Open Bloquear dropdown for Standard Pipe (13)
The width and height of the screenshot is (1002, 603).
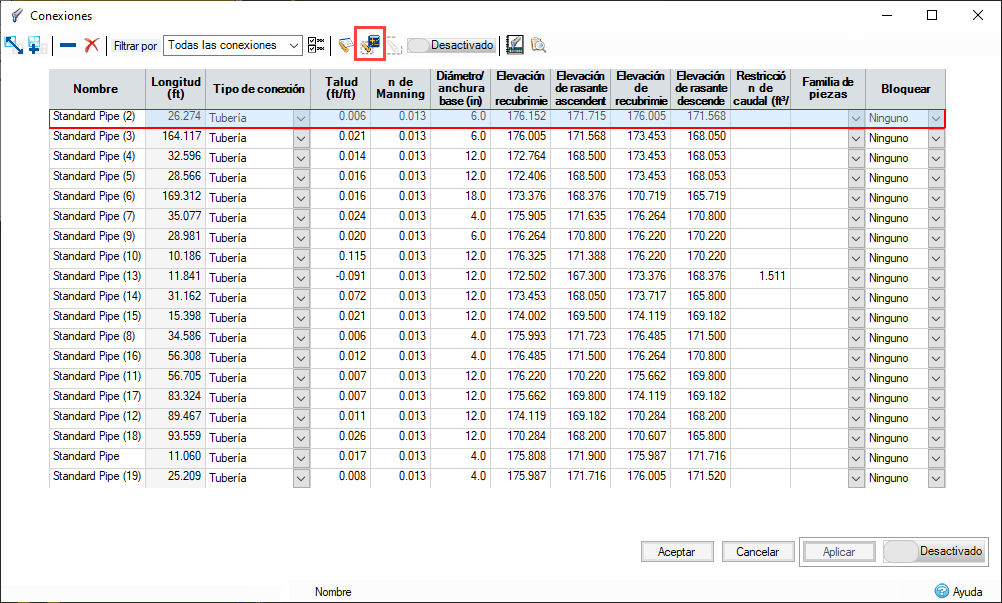click(x=936, y=279)
